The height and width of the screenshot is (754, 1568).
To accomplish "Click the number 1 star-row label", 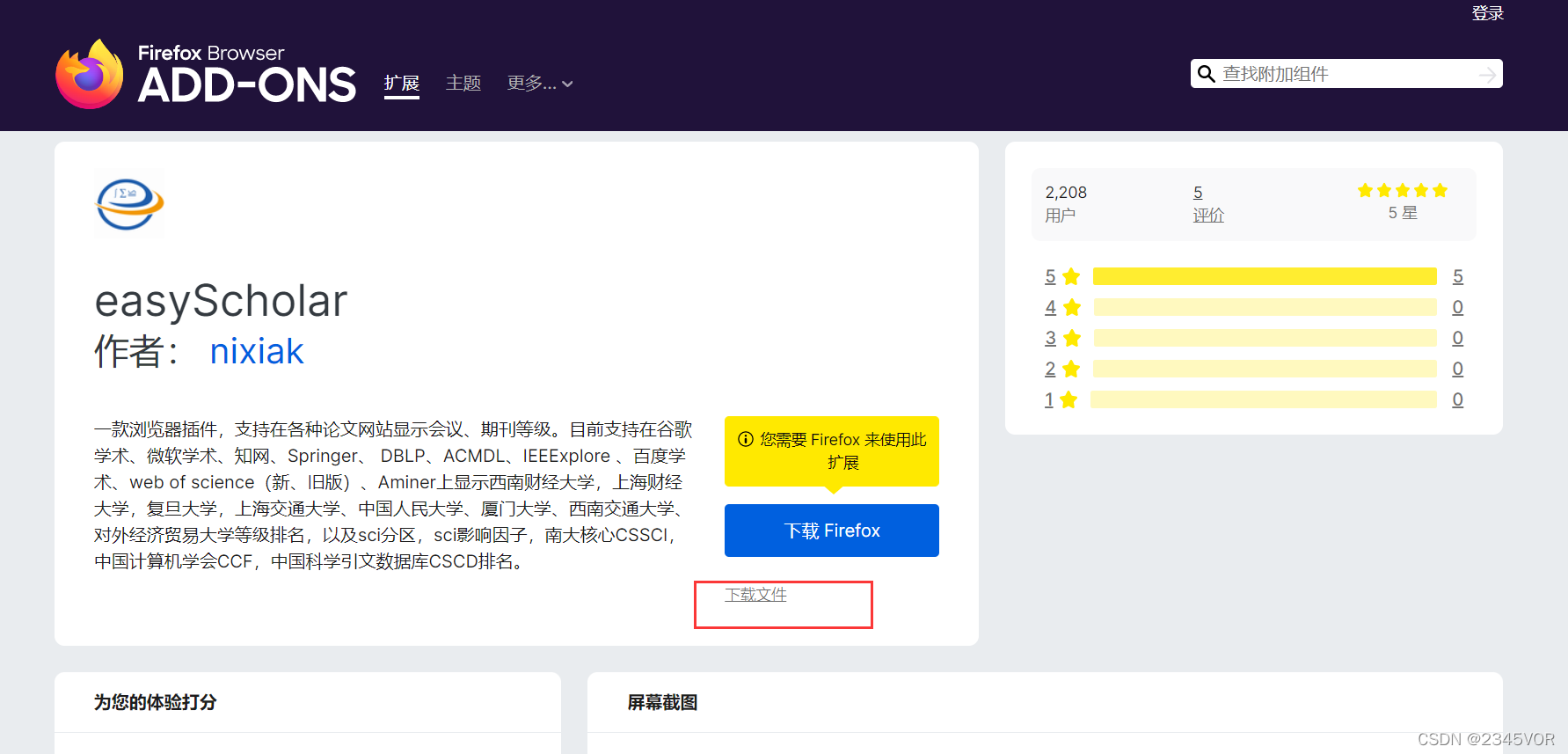I will (1049, 399).
